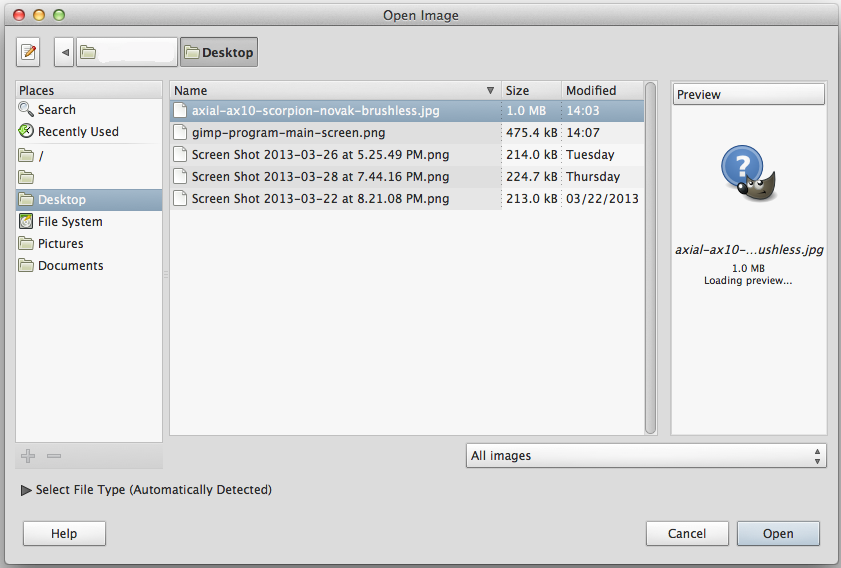Select the root folder "/" in Places
This screenshot has height=568, width=841.
tap(40, 156)
